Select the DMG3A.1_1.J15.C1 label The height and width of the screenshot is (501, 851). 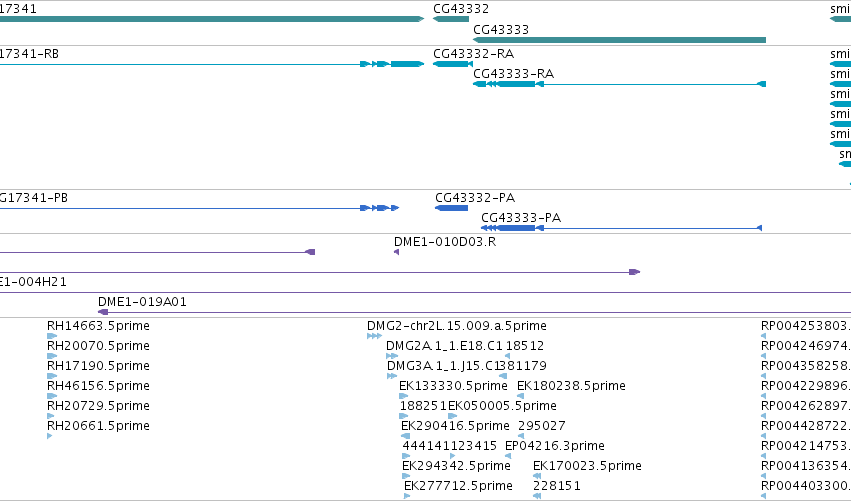tap(441, 366)
